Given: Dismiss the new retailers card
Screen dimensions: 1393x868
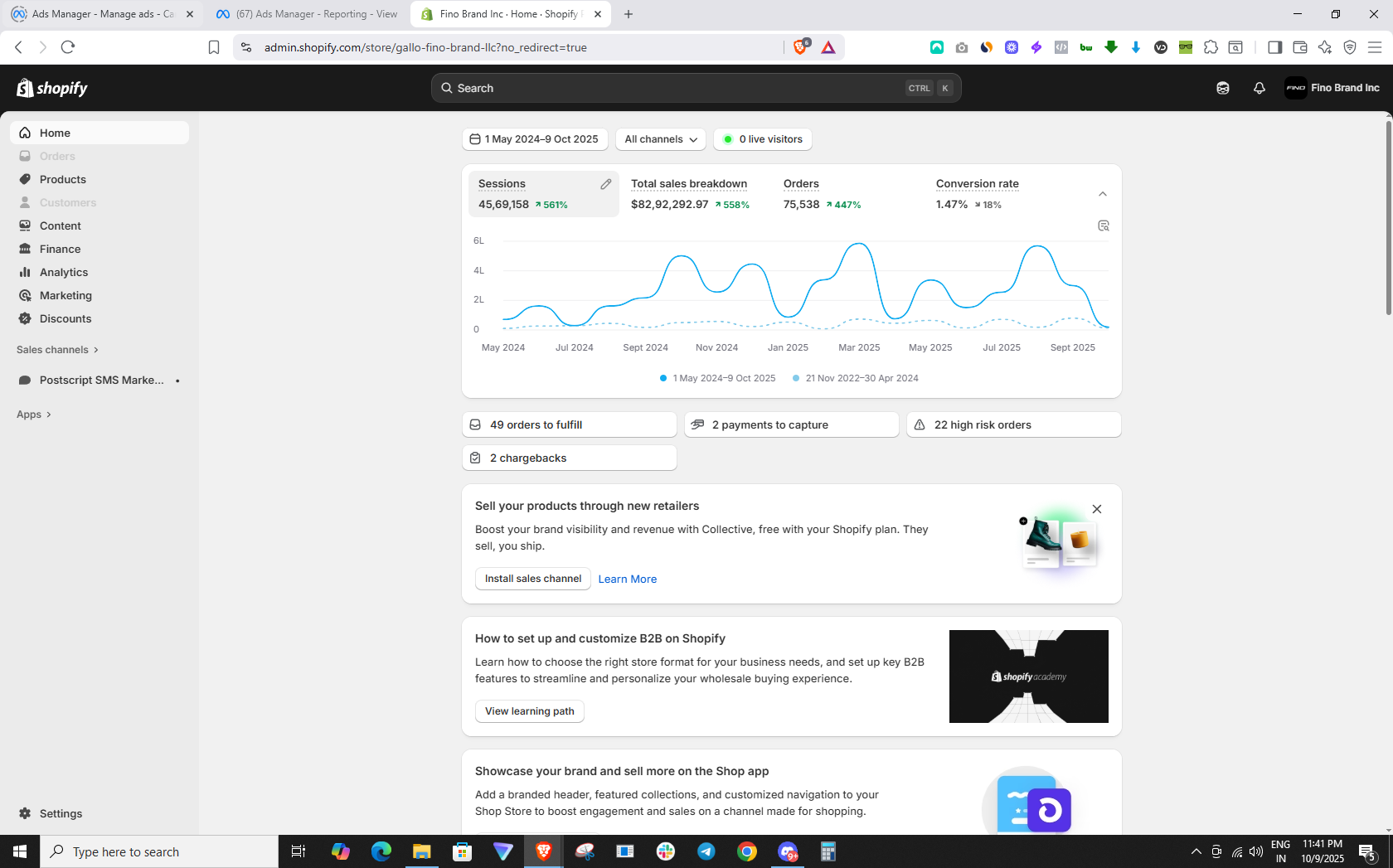Looking at the screenshot, I should click(1097, 509).
